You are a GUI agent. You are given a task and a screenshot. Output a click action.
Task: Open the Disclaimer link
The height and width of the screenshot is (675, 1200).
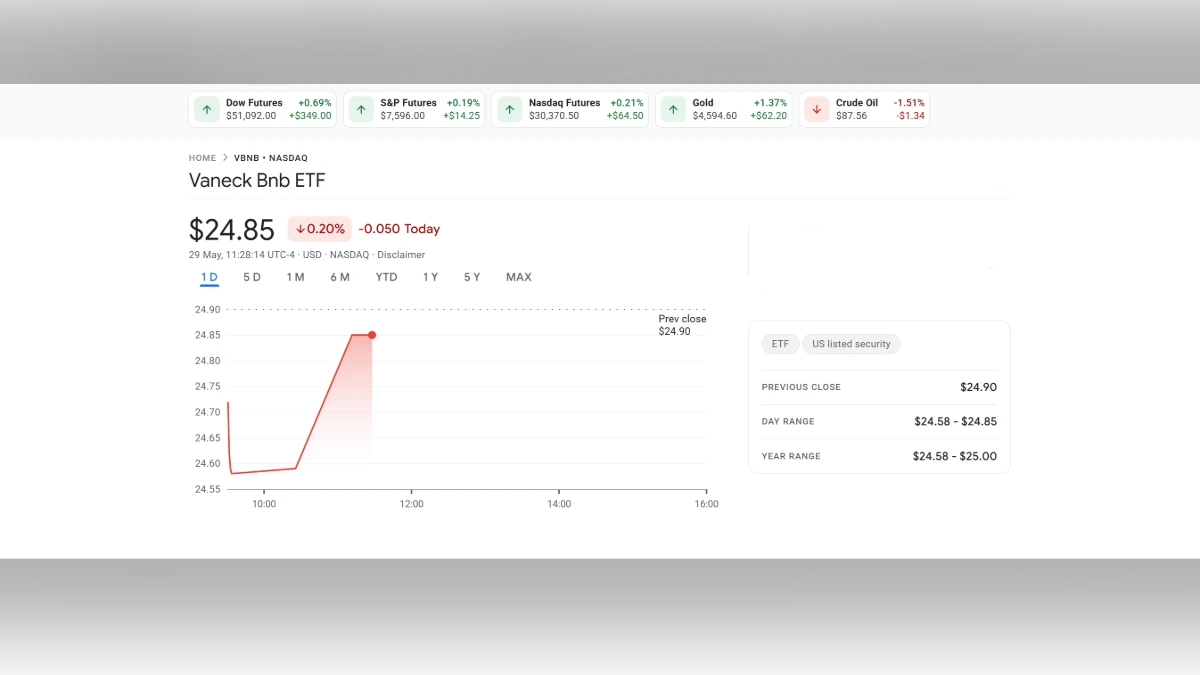point(401,255)
